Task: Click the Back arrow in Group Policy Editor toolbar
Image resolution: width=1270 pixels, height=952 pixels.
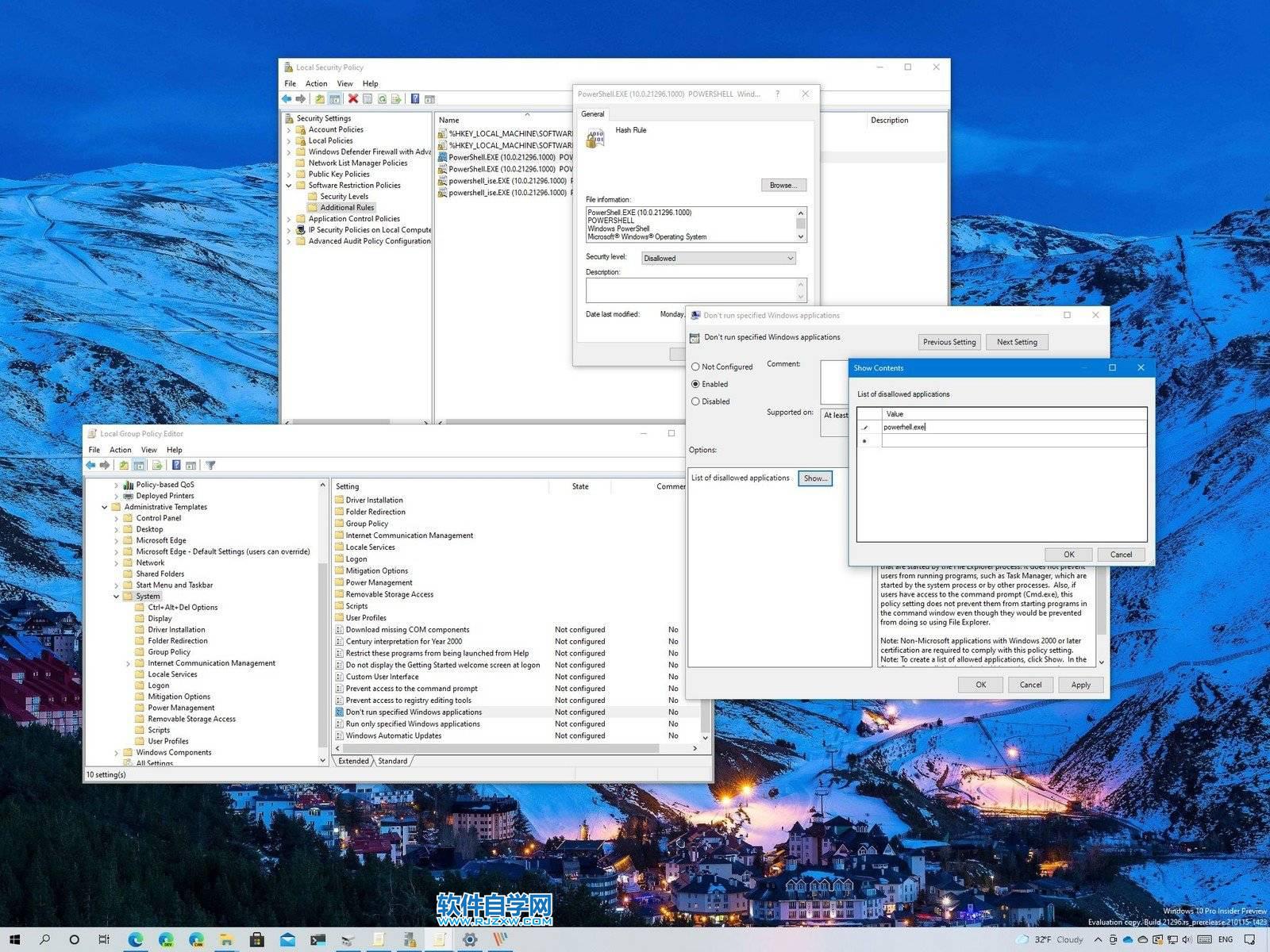Action: [x=90, y=465]
